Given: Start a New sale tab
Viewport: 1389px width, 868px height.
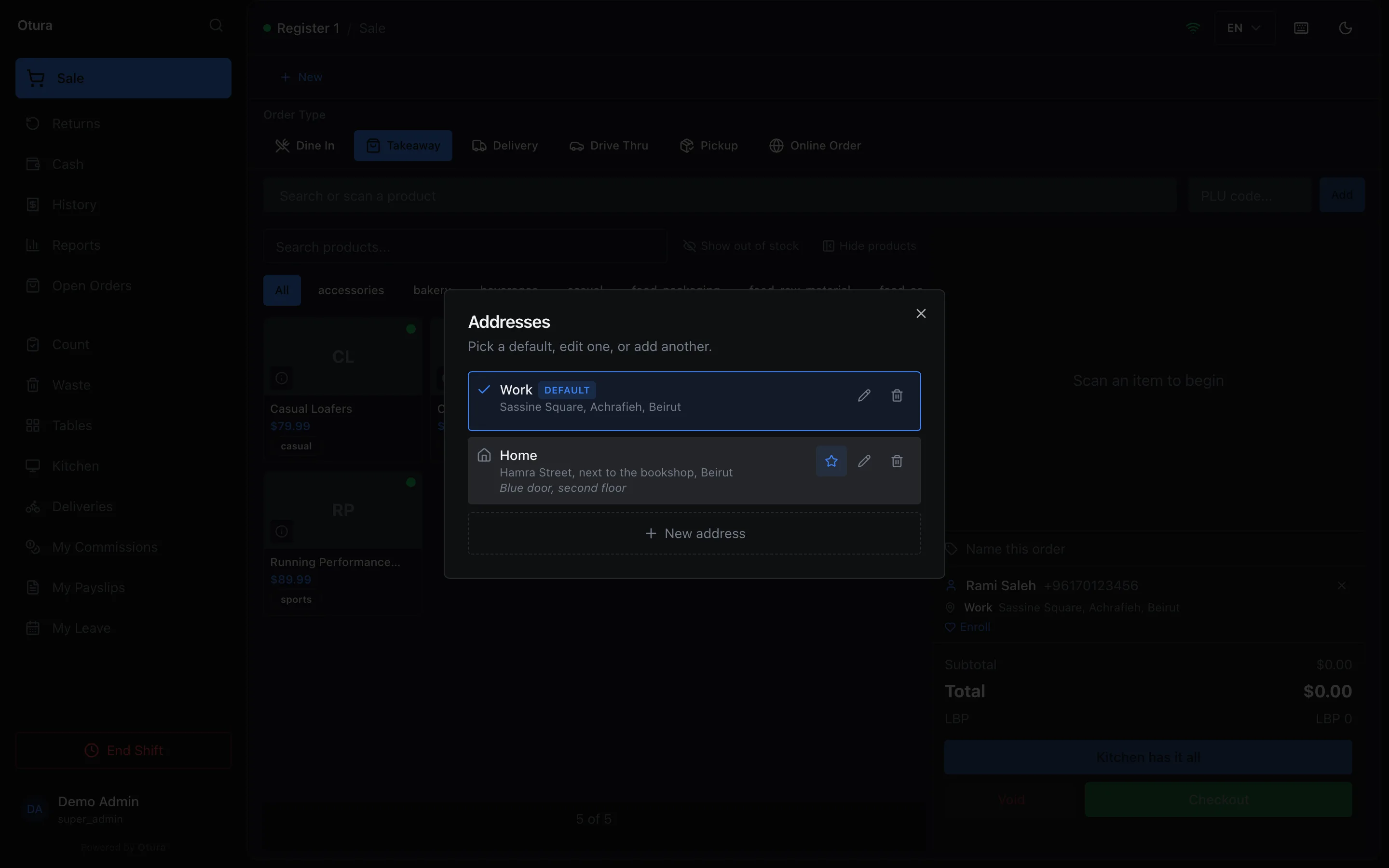Looking at the screenshot, I should pos(301,77).
